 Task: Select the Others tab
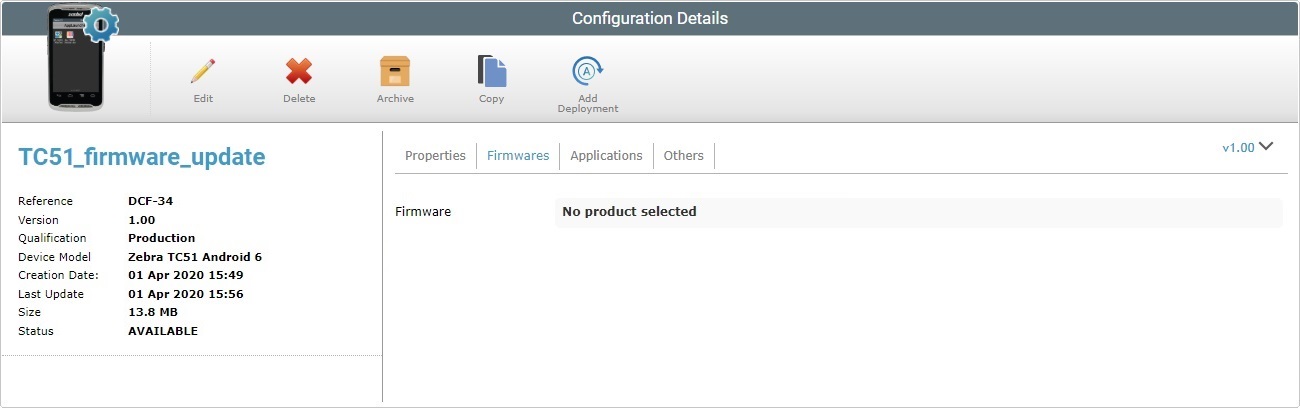tap(684, 155)
